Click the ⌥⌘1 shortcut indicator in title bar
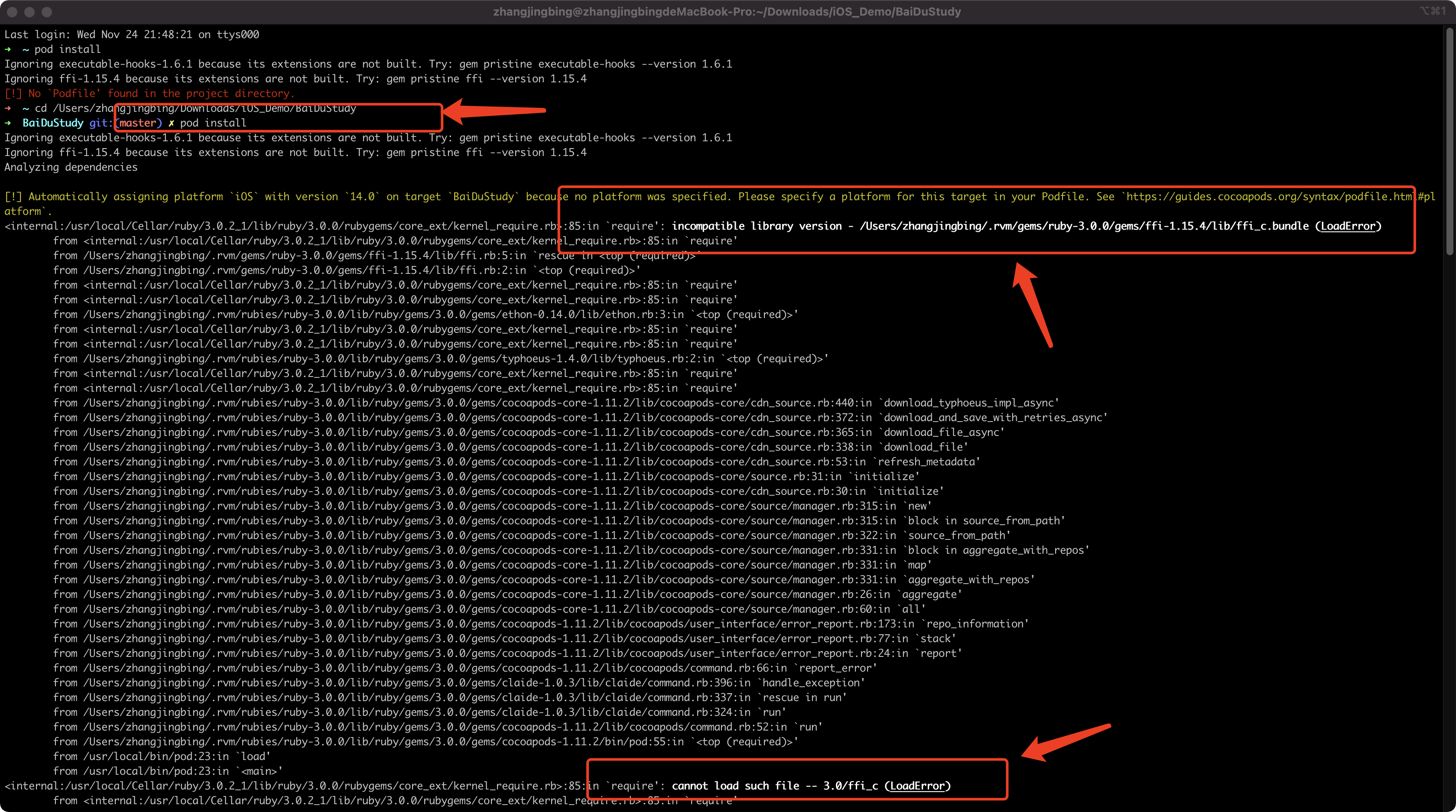Viewport: 1456px width, 812px height. (1432, 11)
